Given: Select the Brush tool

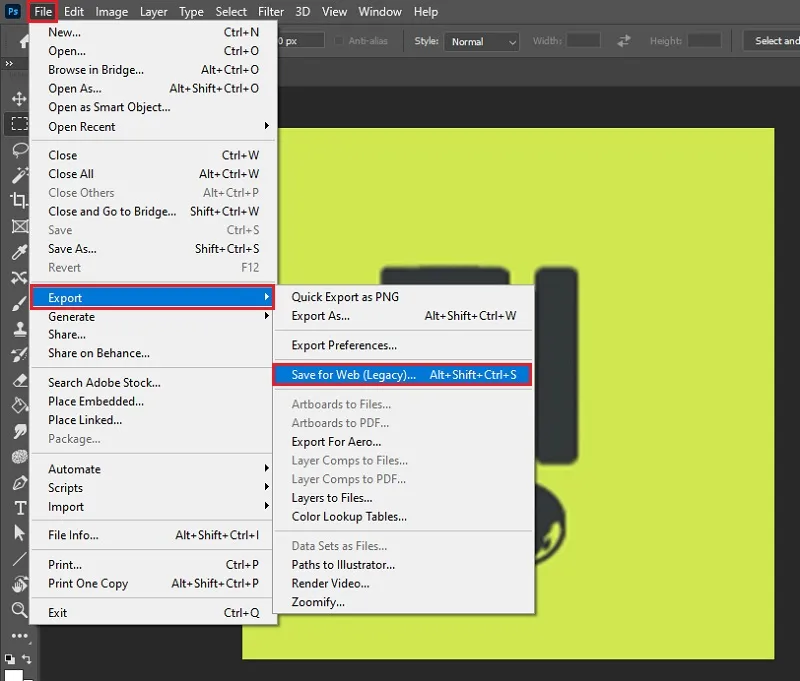Looking at the screenshot, I should pyautogui.click(x=19, y=303).
